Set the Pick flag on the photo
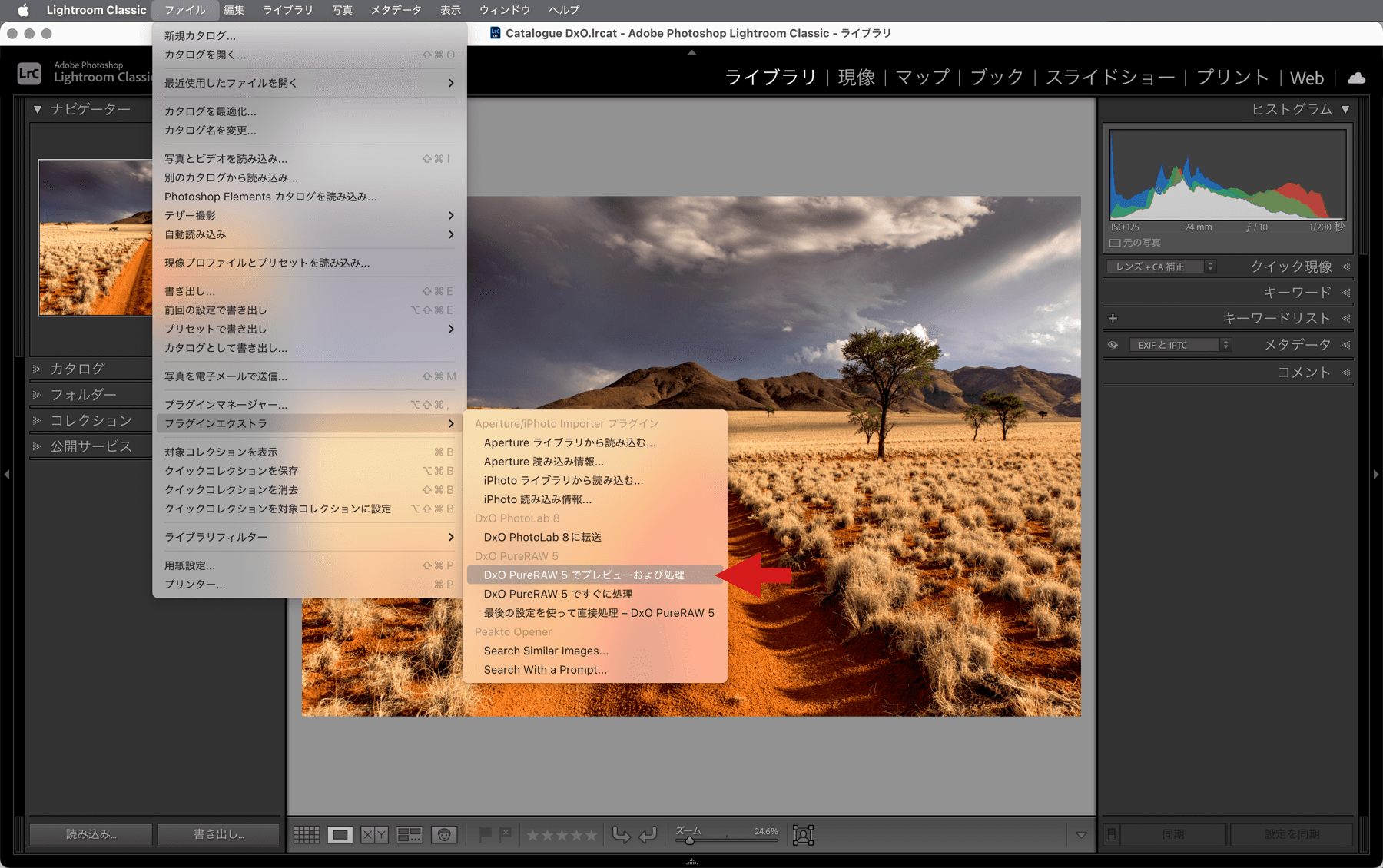Screen dimensions: 1383x868 point(485,834)
